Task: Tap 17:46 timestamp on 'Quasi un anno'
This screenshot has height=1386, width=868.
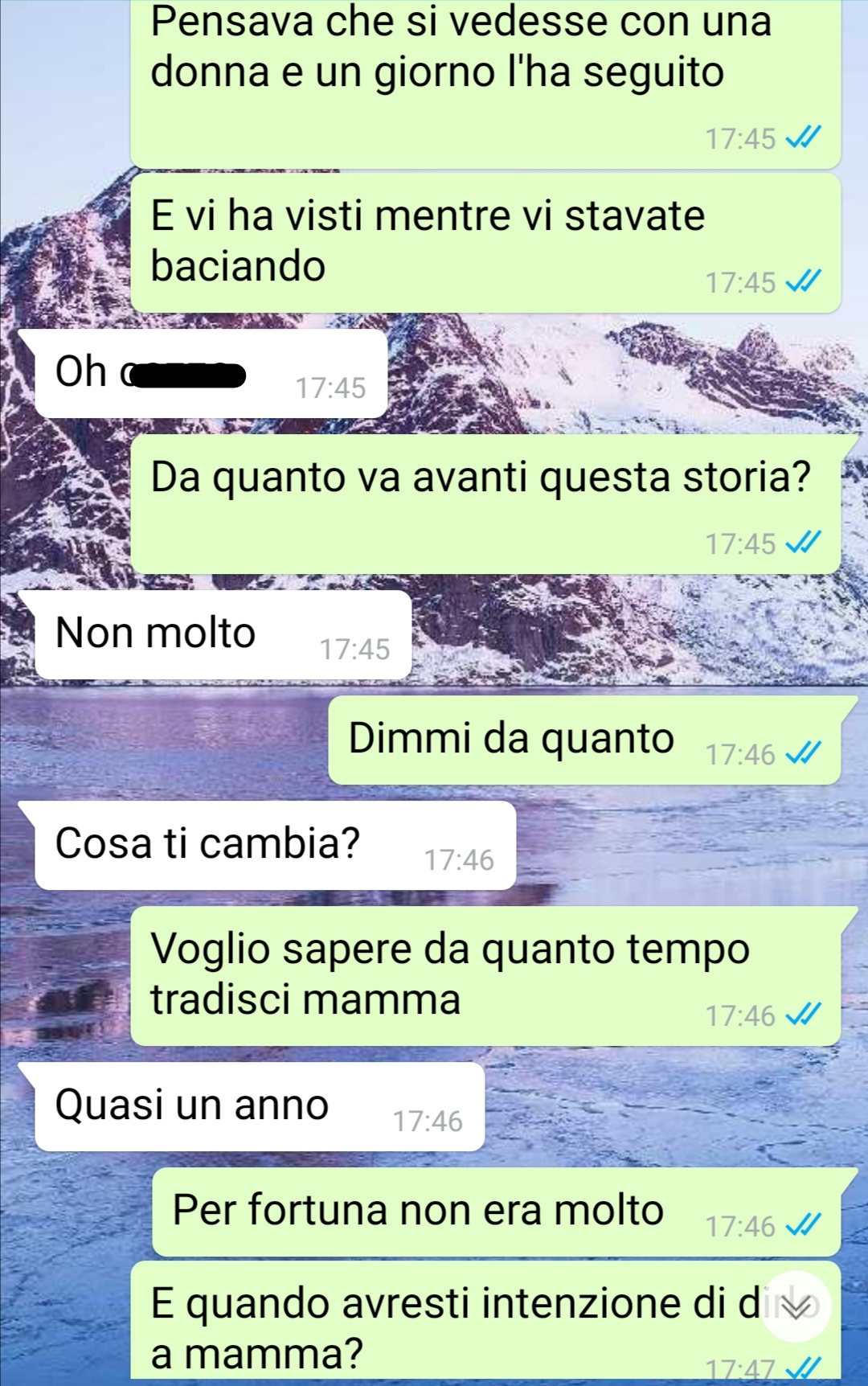Action: click(428, 1121)
